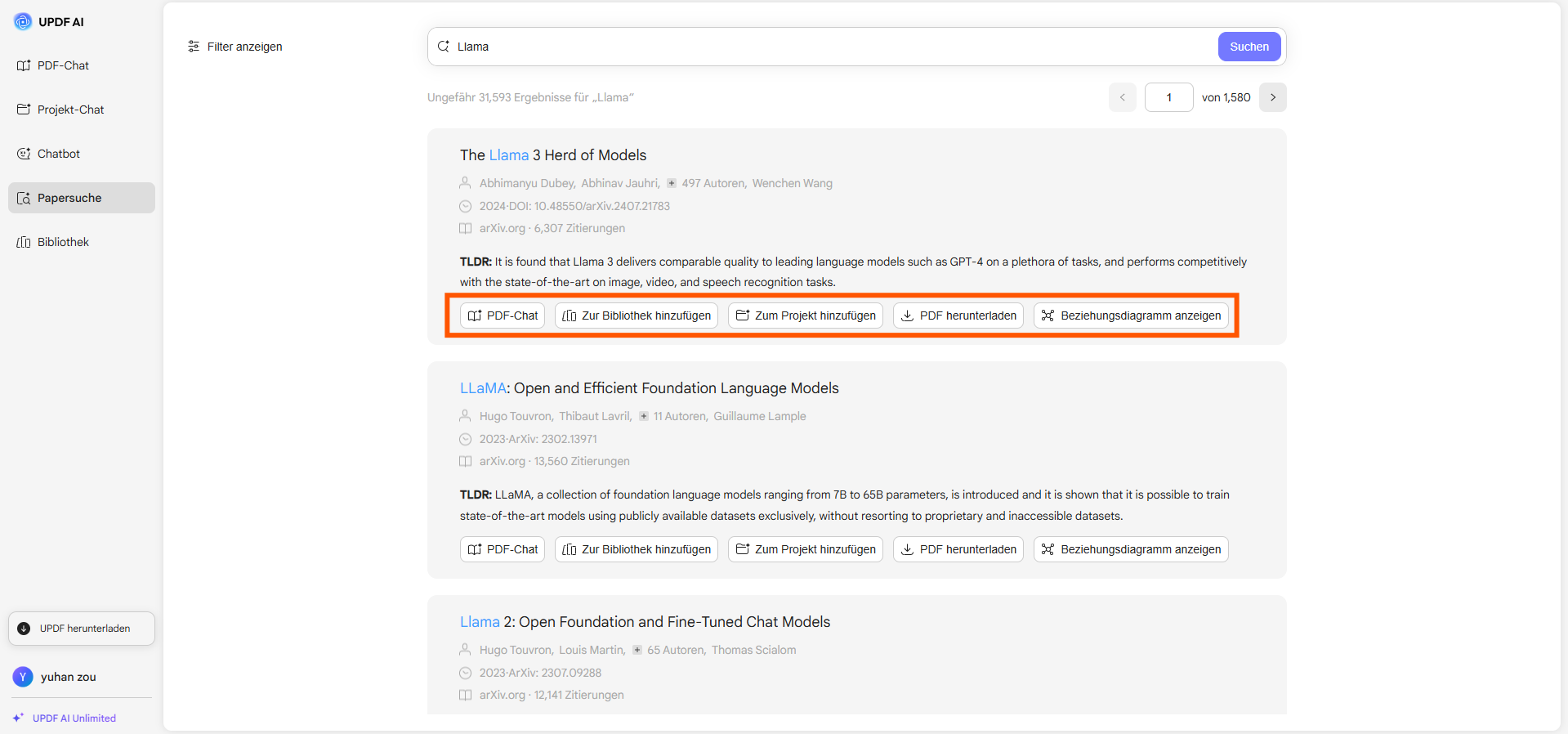This screenshot has width=1568, height=734.
Task: Click author Abhinav Jauhri
Action: tap(620, 183)
